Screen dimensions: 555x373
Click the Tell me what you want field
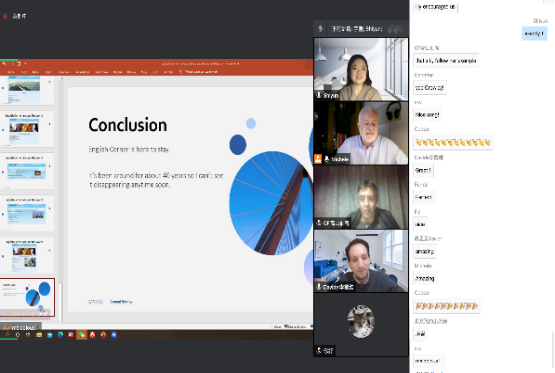[201, 72]
